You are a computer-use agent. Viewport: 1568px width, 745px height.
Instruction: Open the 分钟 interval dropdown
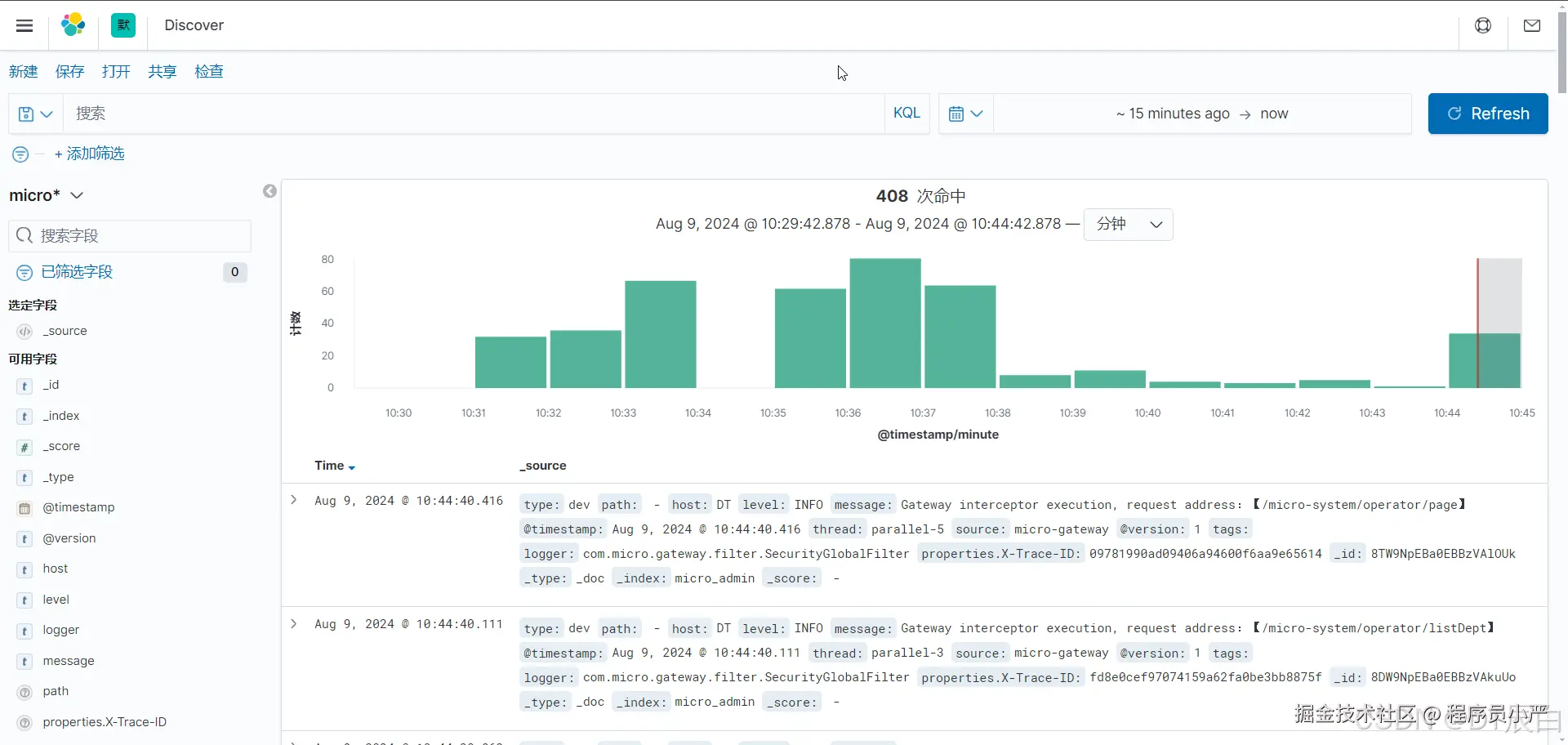[x=1128, y=225]
